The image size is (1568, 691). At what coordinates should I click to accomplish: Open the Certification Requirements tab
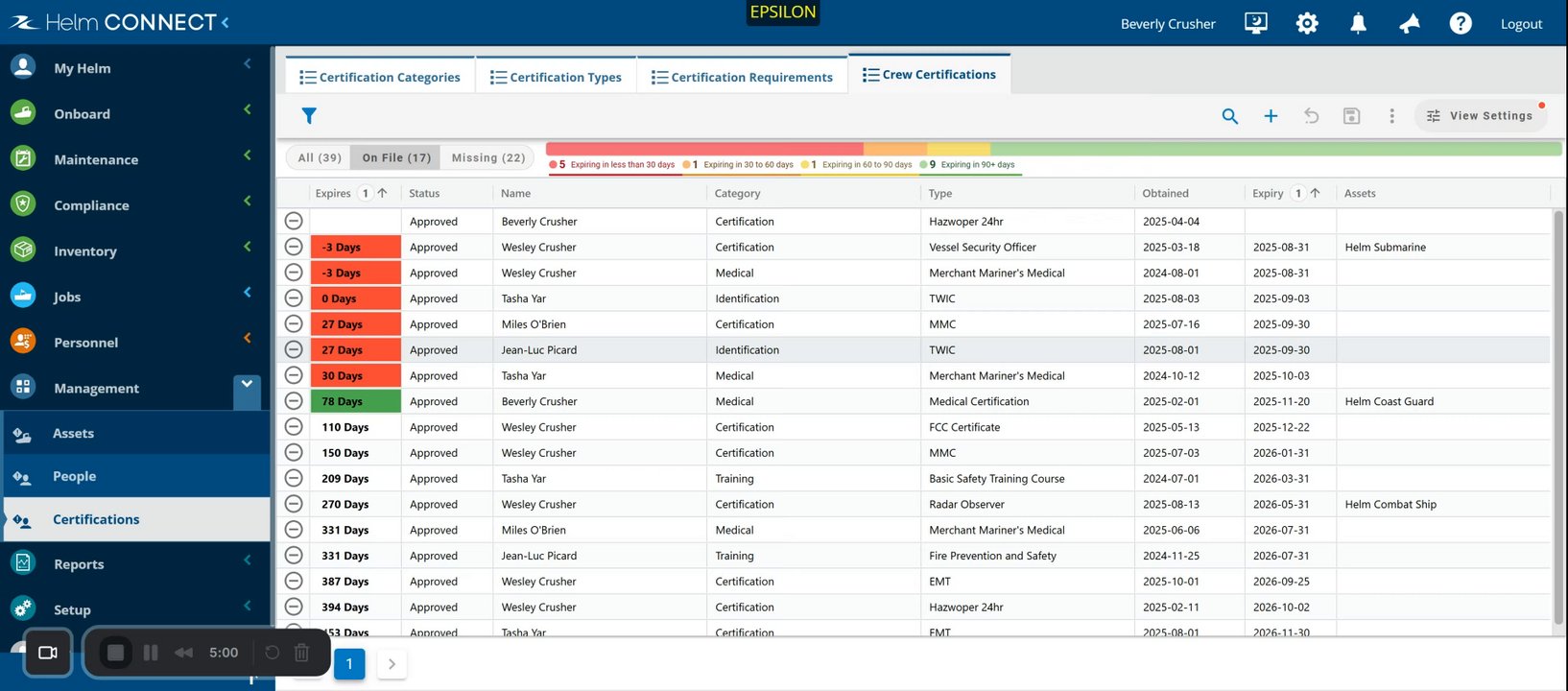pos(742,77)
